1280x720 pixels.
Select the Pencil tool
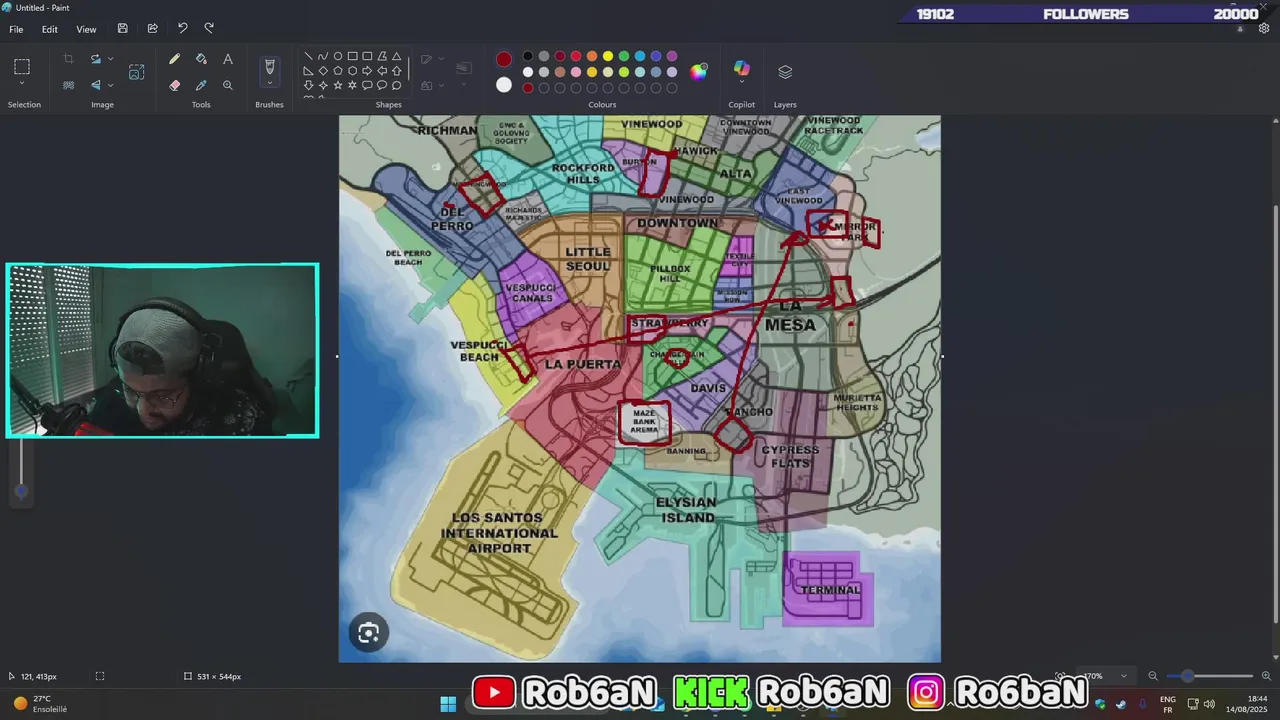(x=175, y=60)
